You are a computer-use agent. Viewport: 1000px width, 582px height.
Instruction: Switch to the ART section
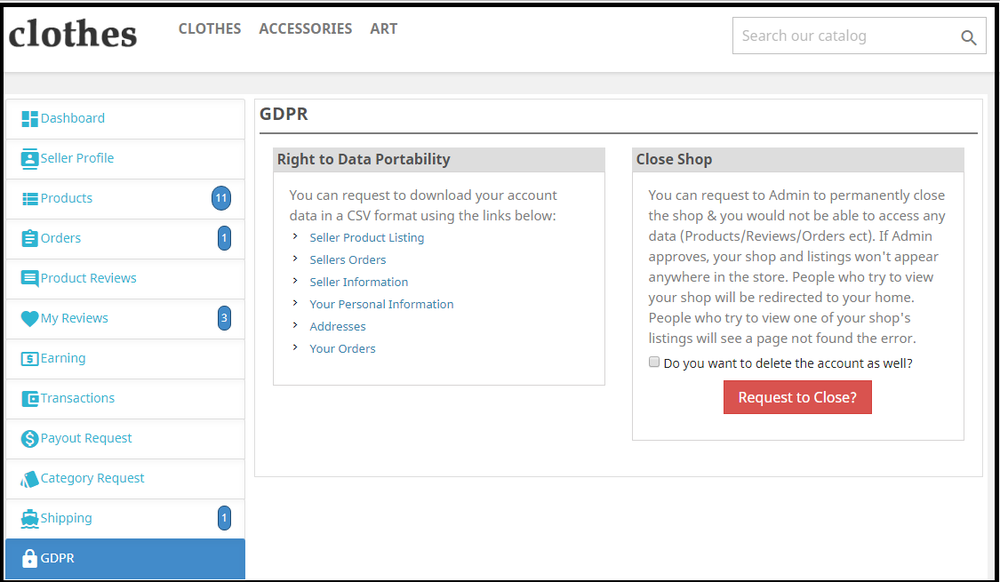(x=384, y=29)
